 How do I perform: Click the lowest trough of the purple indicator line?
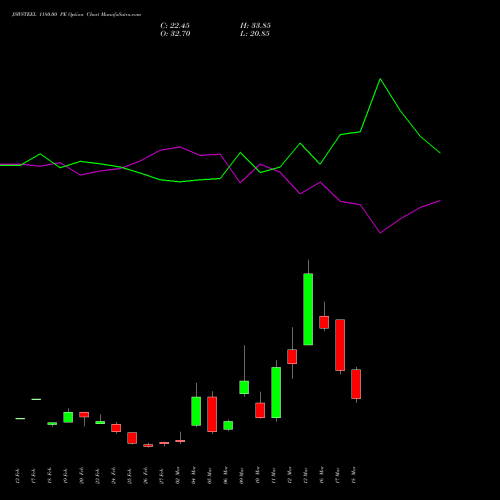(380, 233)
